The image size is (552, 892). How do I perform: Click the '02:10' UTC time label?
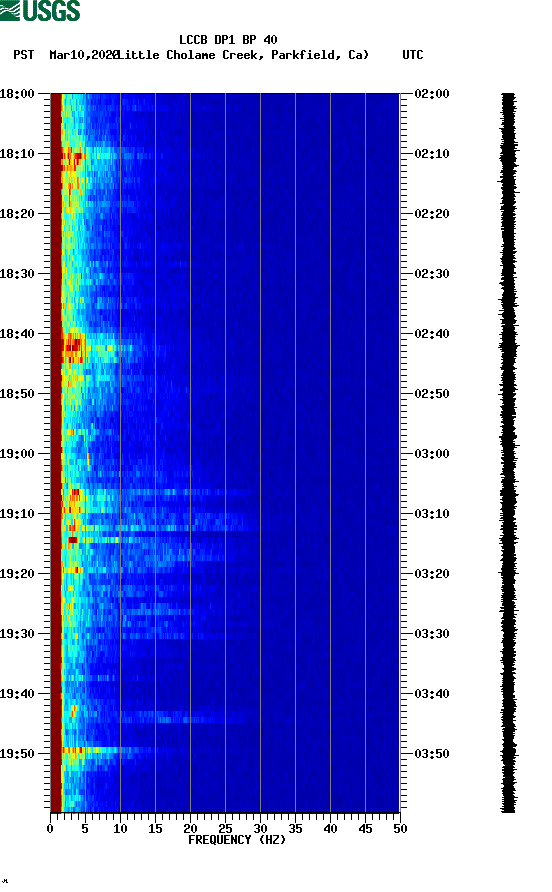(x=432, y=154)
